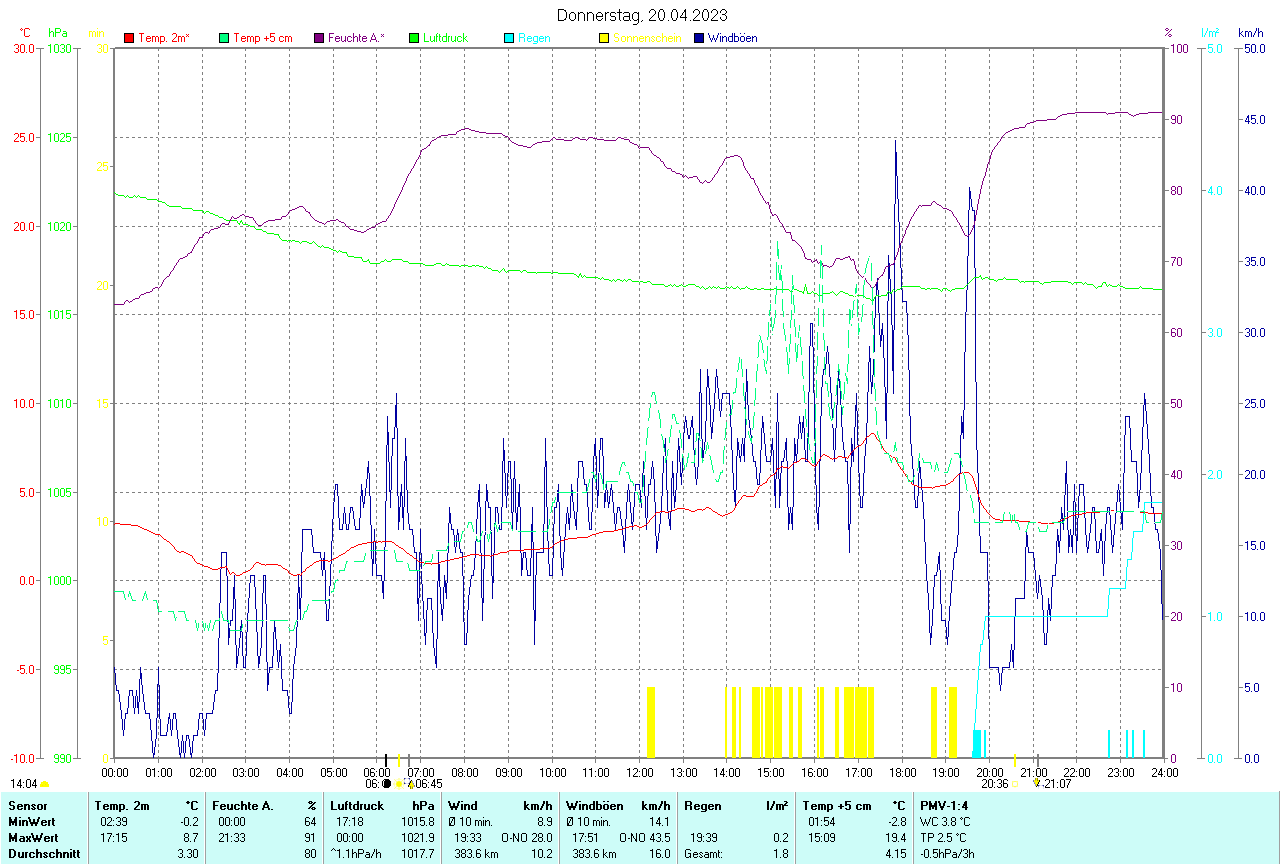Click the 'Gesamt:' rain total label
The image size is (1280, 864).
[703, 854]
